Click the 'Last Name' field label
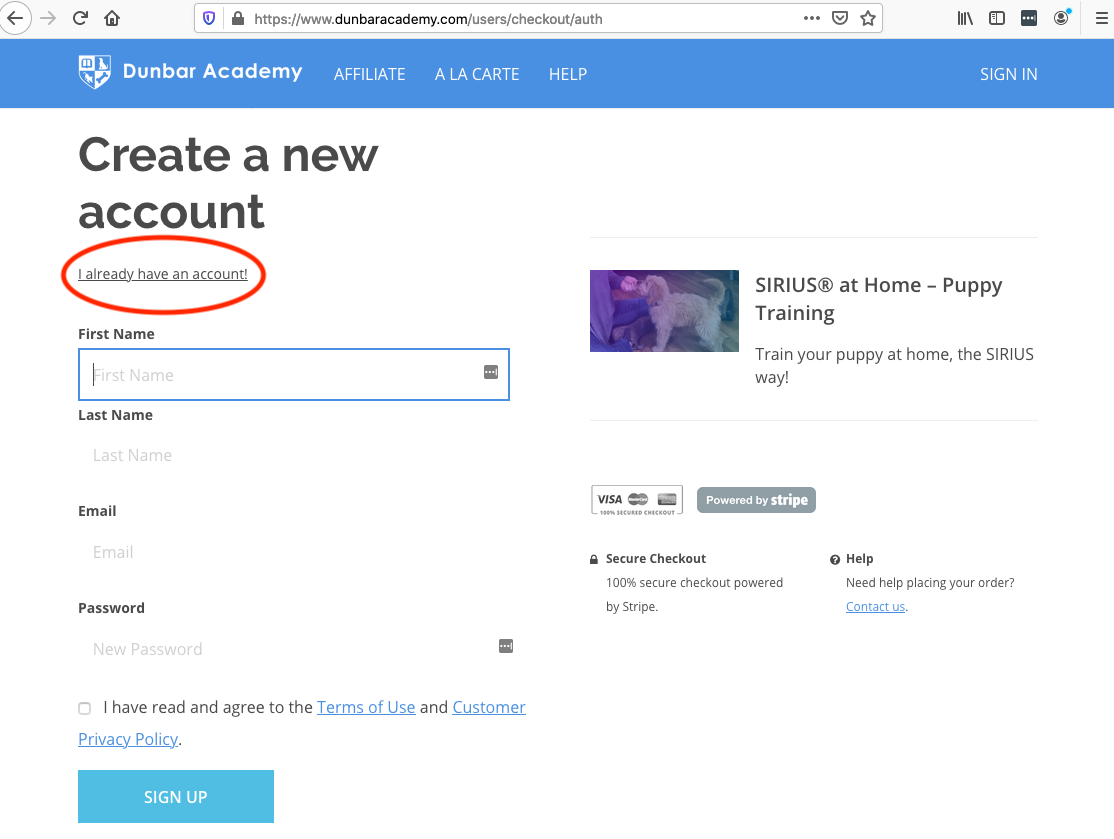 click(x=116, y=415)
